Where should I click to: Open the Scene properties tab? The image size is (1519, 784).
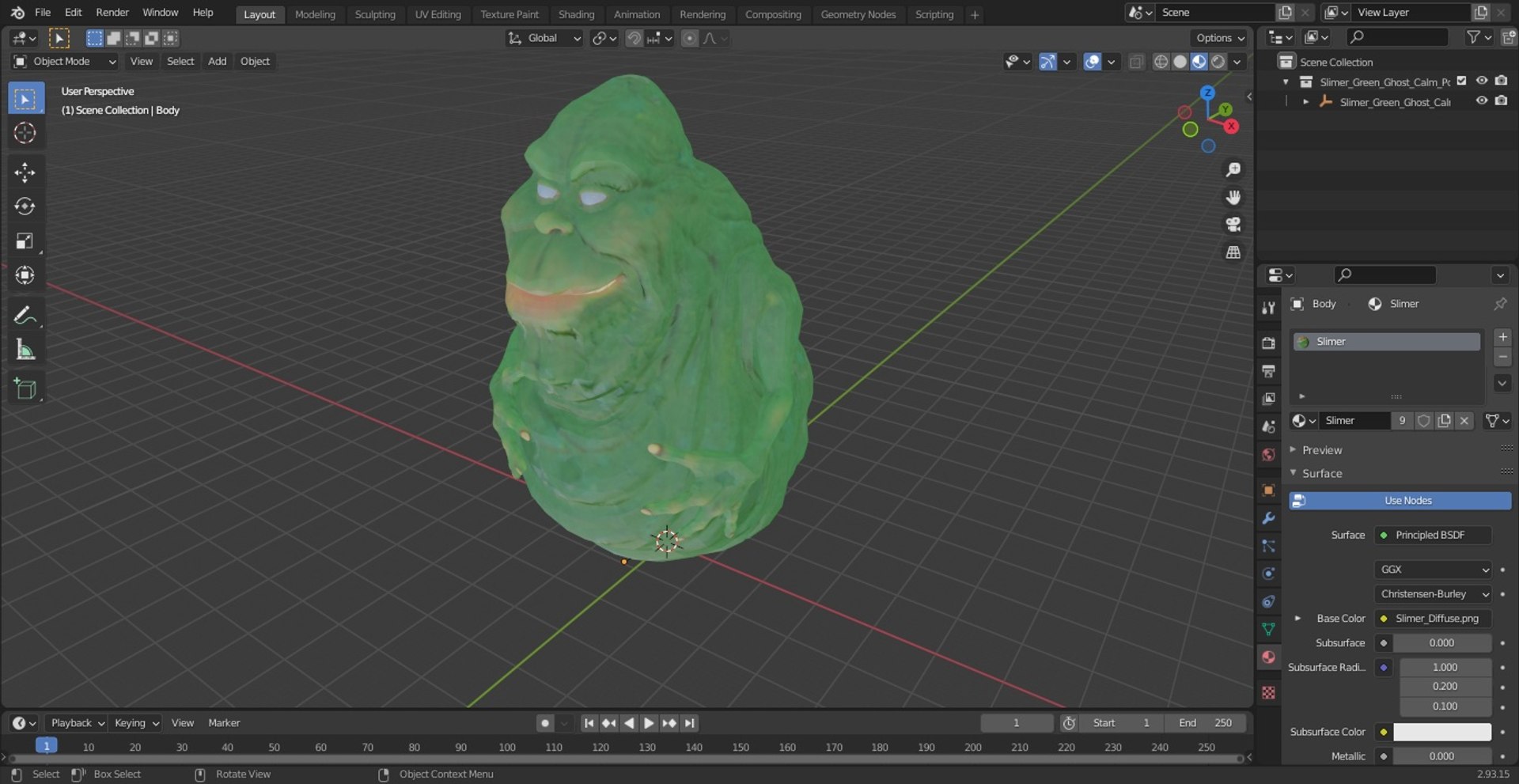(1268, 426)
